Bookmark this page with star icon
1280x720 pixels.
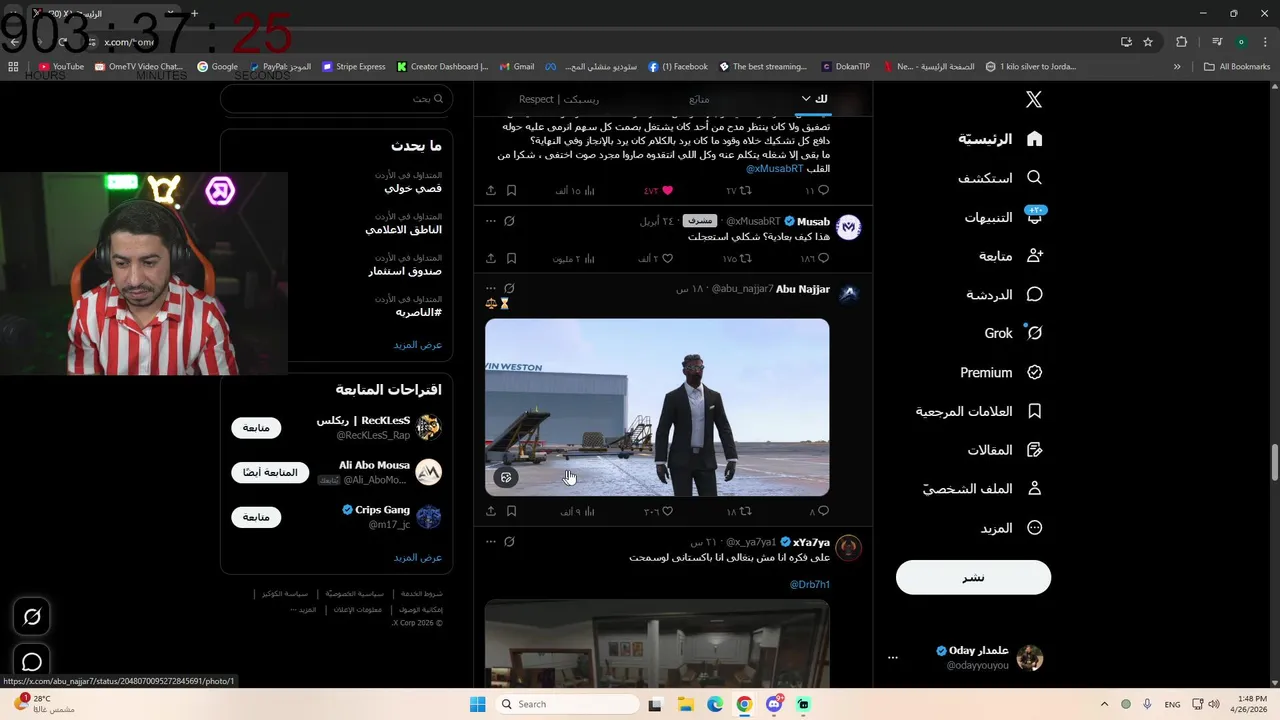(1148, 42)
